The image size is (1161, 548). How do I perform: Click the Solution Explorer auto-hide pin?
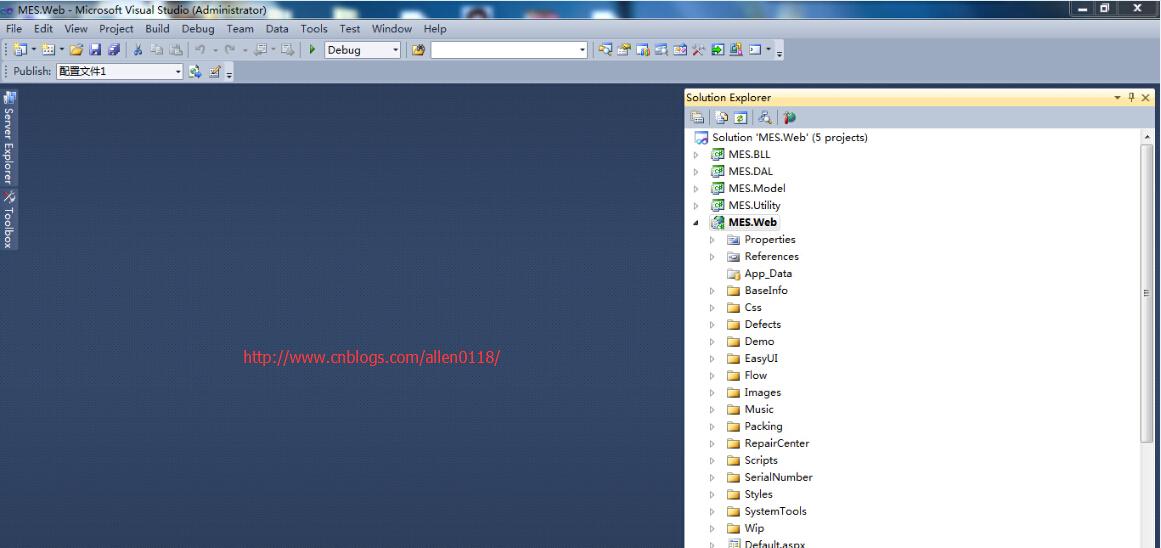pos(1131,97)
